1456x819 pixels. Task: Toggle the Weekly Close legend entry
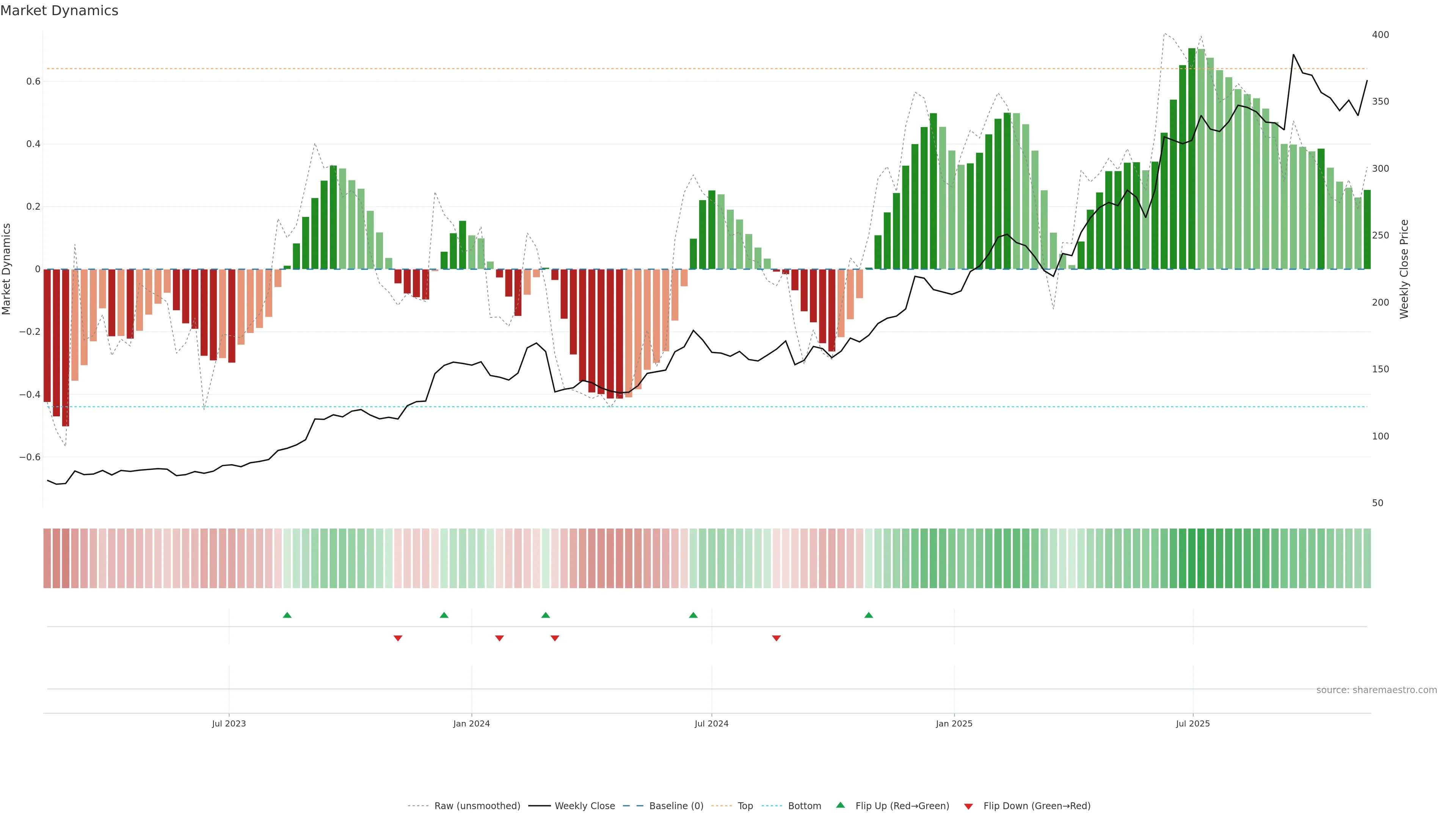click(584, 806)
